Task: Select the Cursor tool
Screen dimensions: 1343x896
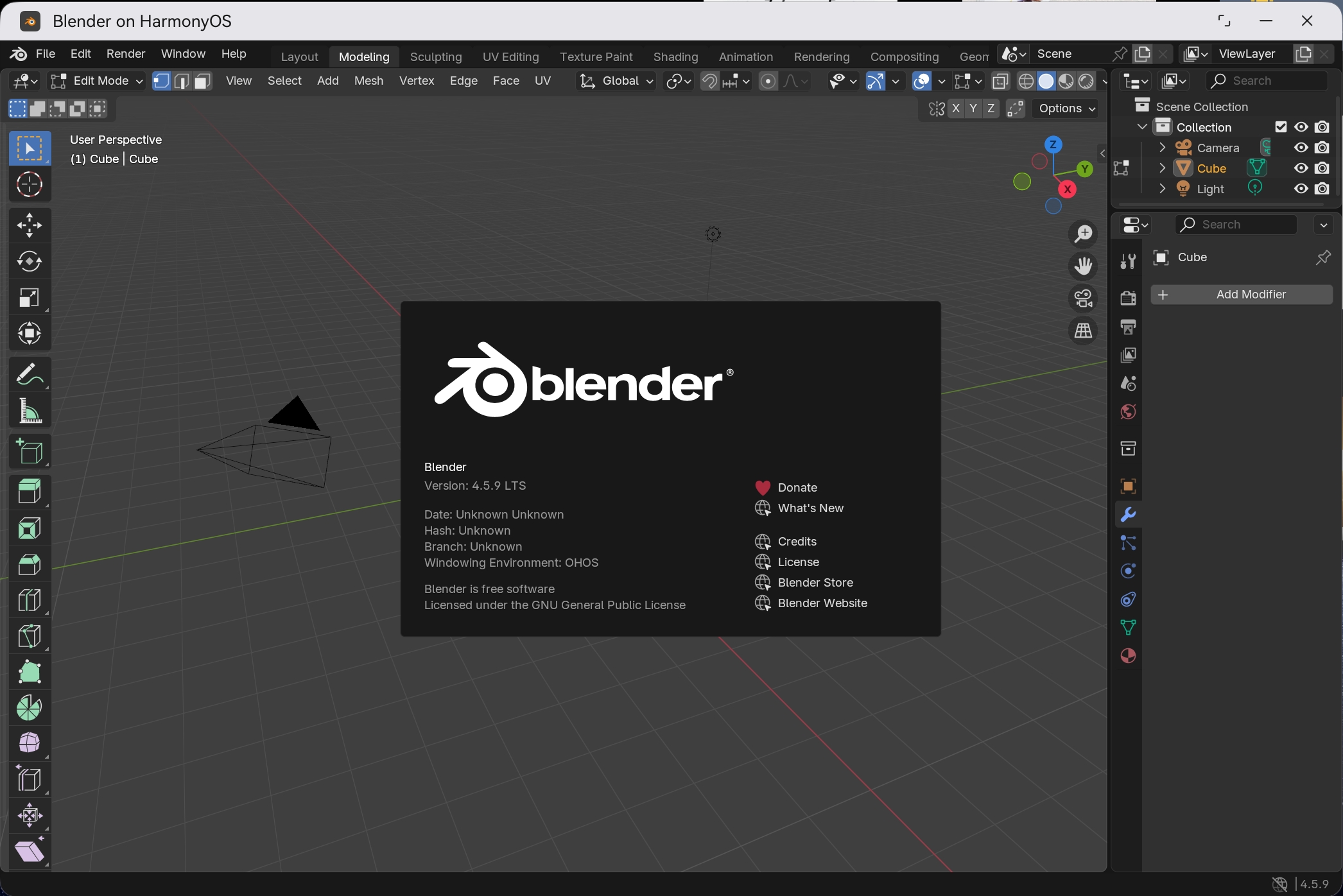Action: click(30, 185)
